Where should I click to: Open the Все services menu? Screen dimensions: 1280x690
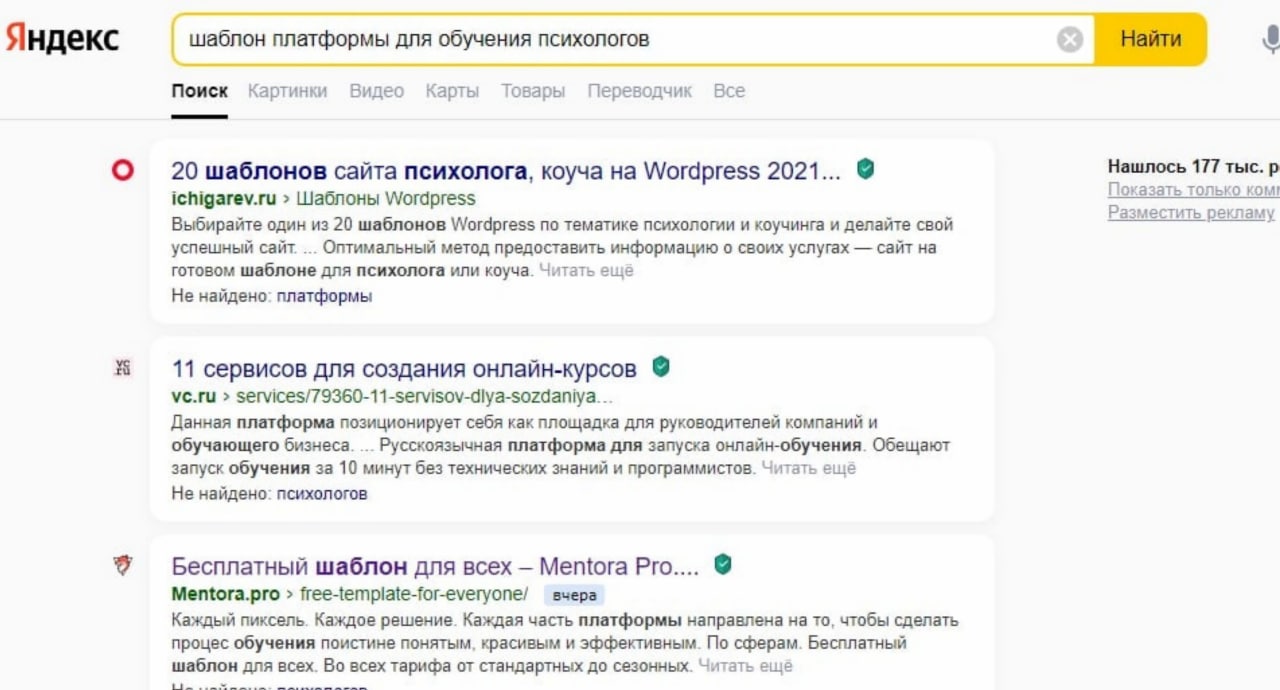729,91
